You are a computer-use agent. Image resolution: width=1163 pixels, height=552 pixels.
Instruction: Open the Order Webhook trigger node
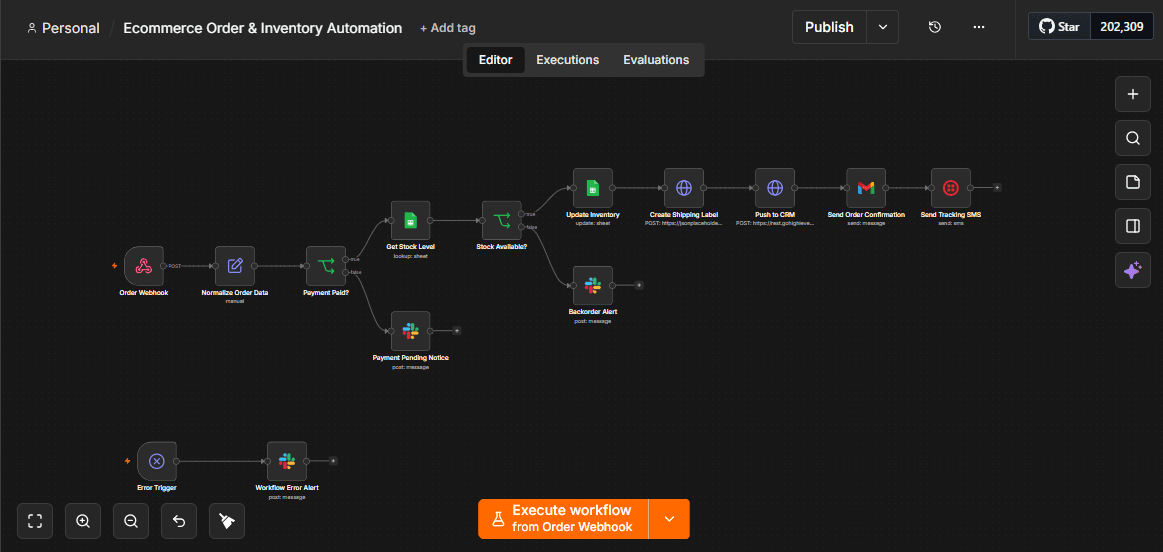[144, 266]
